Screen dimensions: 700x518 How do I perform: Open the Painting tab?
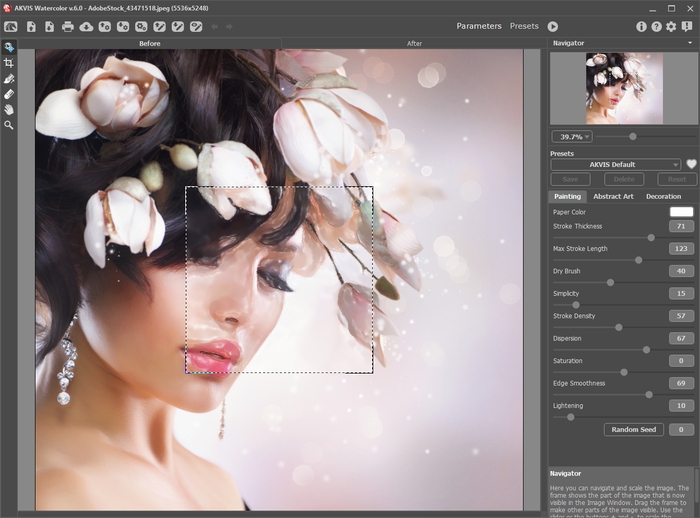click(567, 196)
